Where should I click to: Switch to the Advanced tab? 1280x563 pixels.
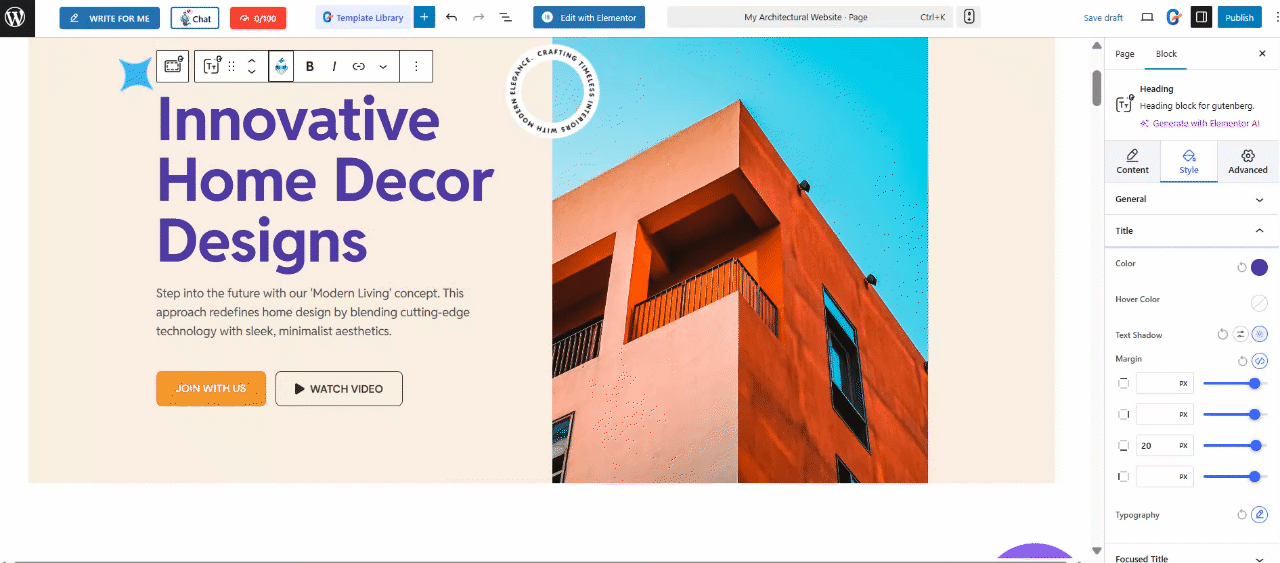(1247, 161)
